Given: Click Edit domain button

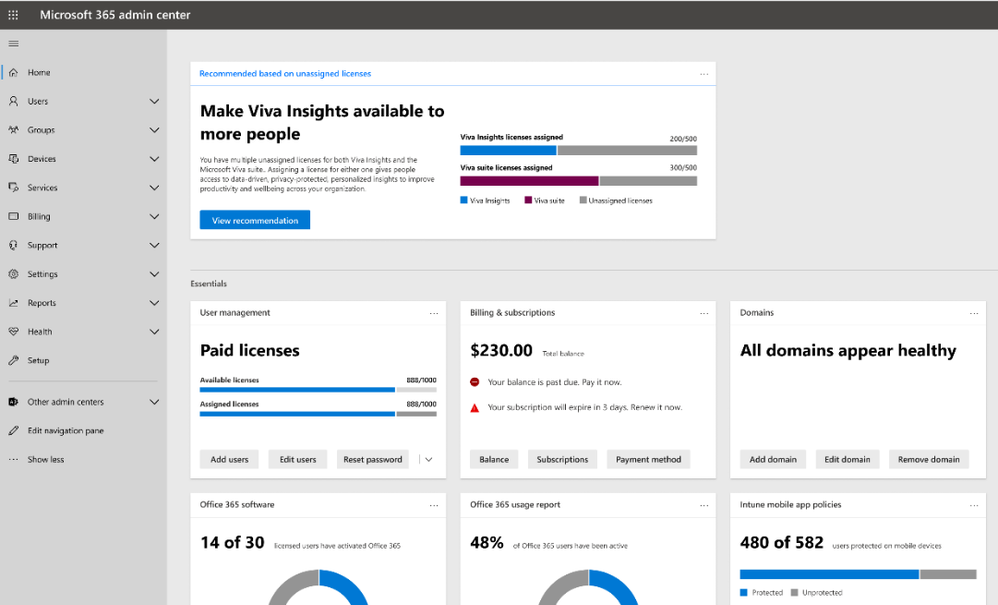Looking at the screenshot, I should pos(847,459).
